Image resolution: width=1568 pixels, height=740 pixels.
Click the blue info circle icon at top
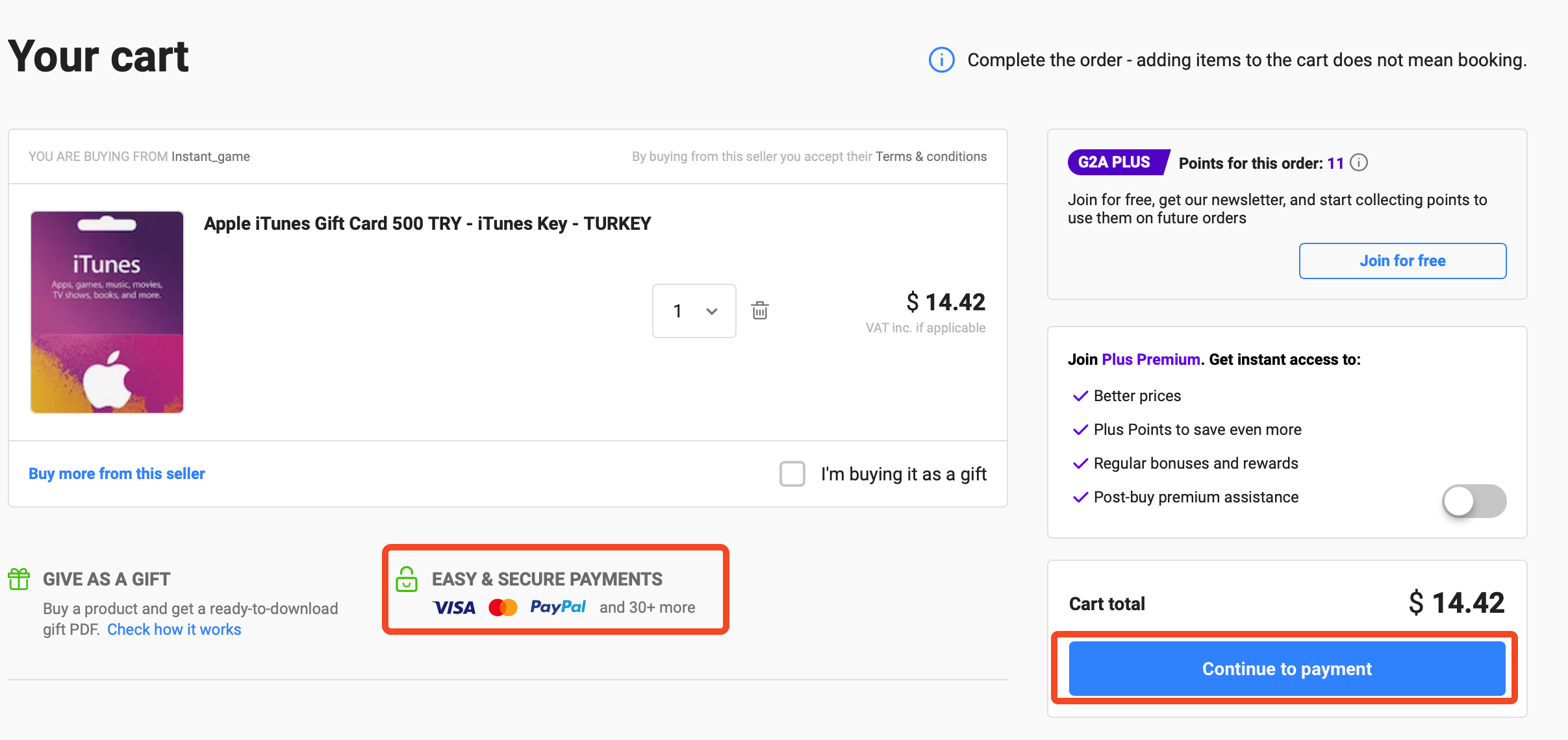point(941,60)
